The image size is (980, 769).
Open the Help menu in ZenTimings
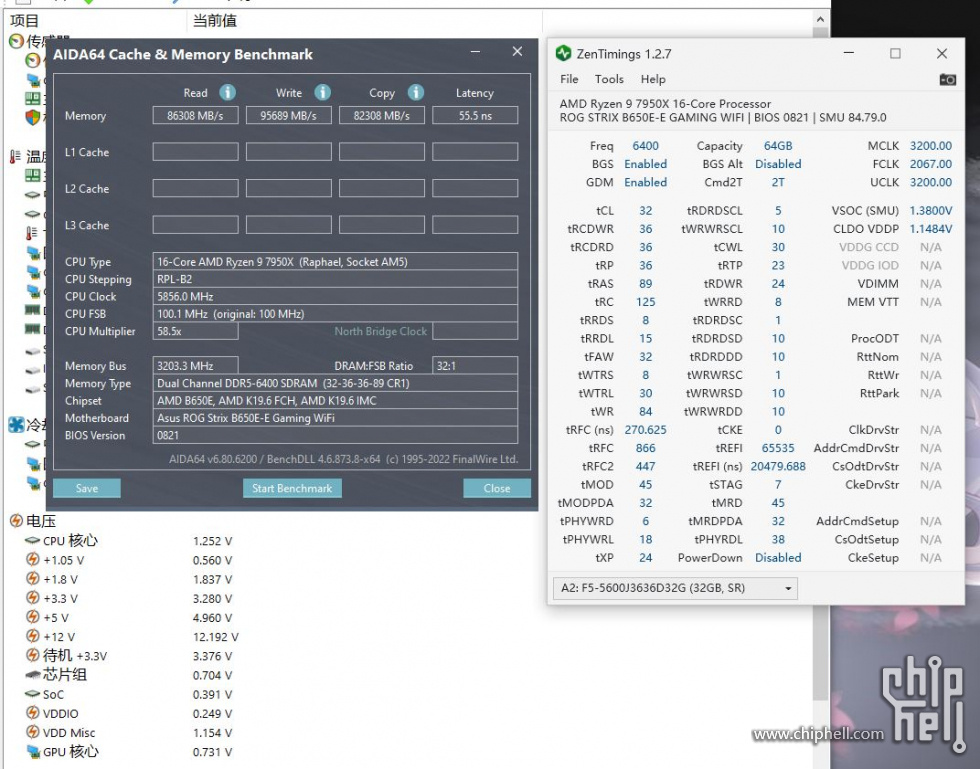pyautogui.click(x=652, y=79)
